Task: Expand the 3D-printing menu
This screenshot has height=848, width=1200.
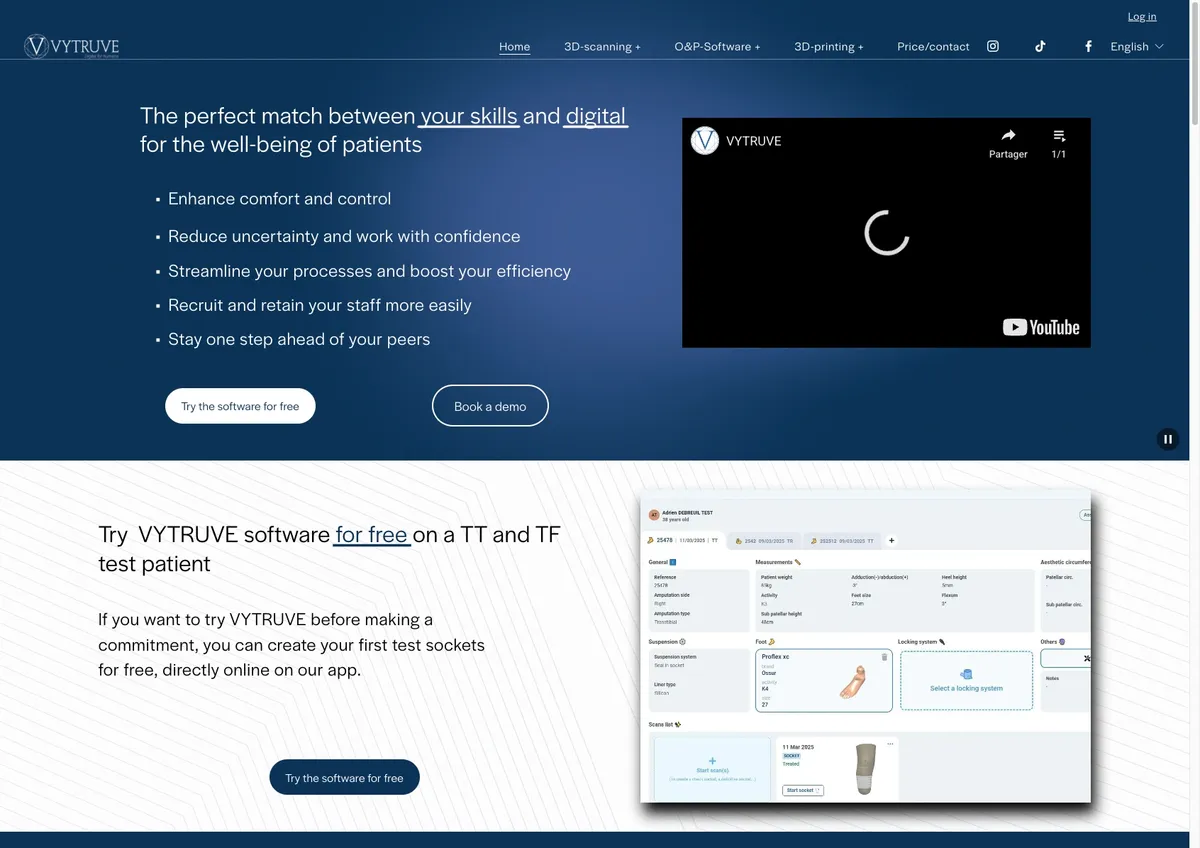Action: (x=829, y=46)
